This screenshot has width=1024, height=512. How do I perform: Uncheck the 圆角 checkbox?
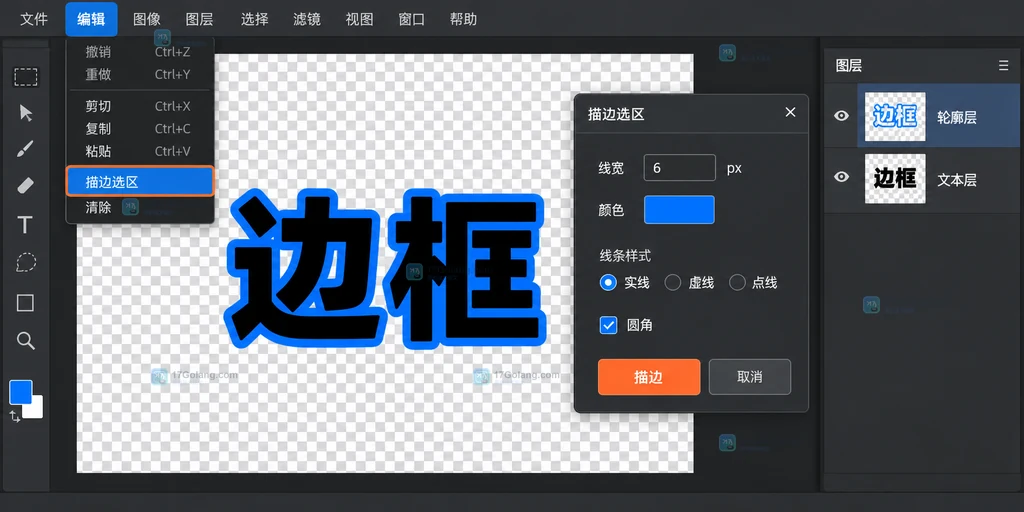click(608, 325)
